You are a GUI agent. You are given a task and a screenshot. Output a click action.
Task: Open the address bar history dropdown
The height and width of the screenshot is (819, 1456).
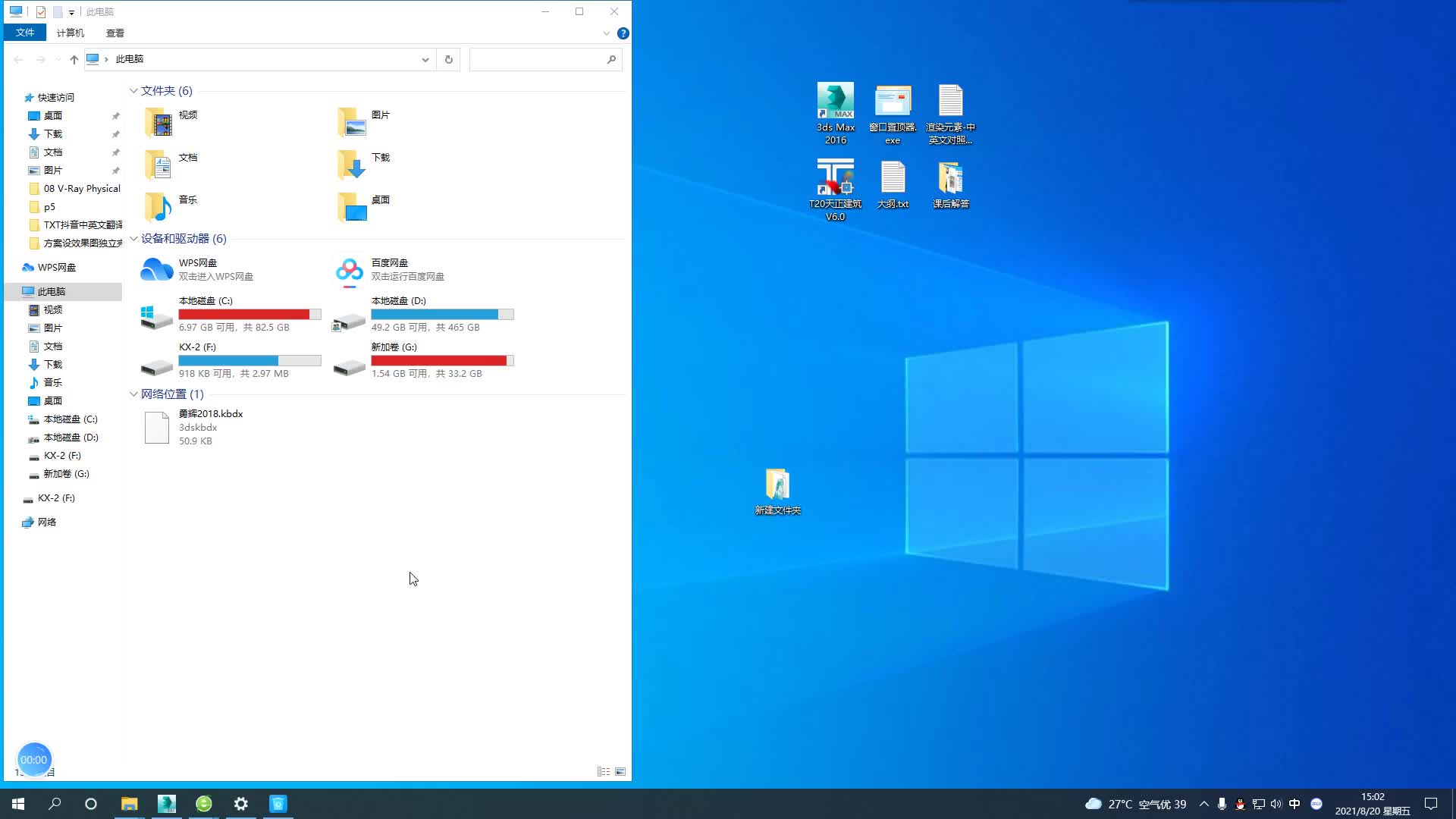[425, 59]
